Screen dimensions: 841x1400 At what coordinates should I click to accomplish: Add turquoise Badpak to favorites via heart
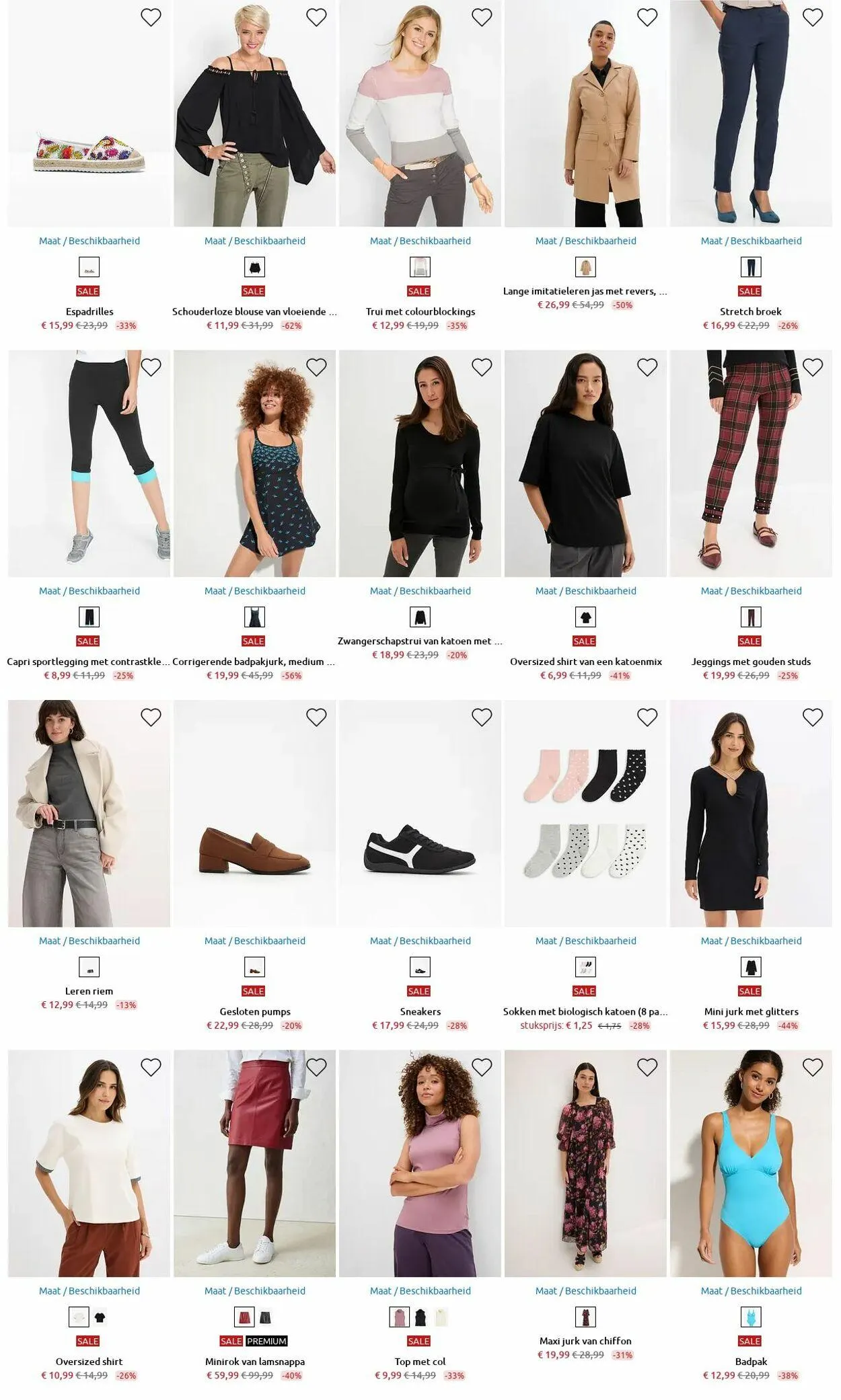point(813,1067)
